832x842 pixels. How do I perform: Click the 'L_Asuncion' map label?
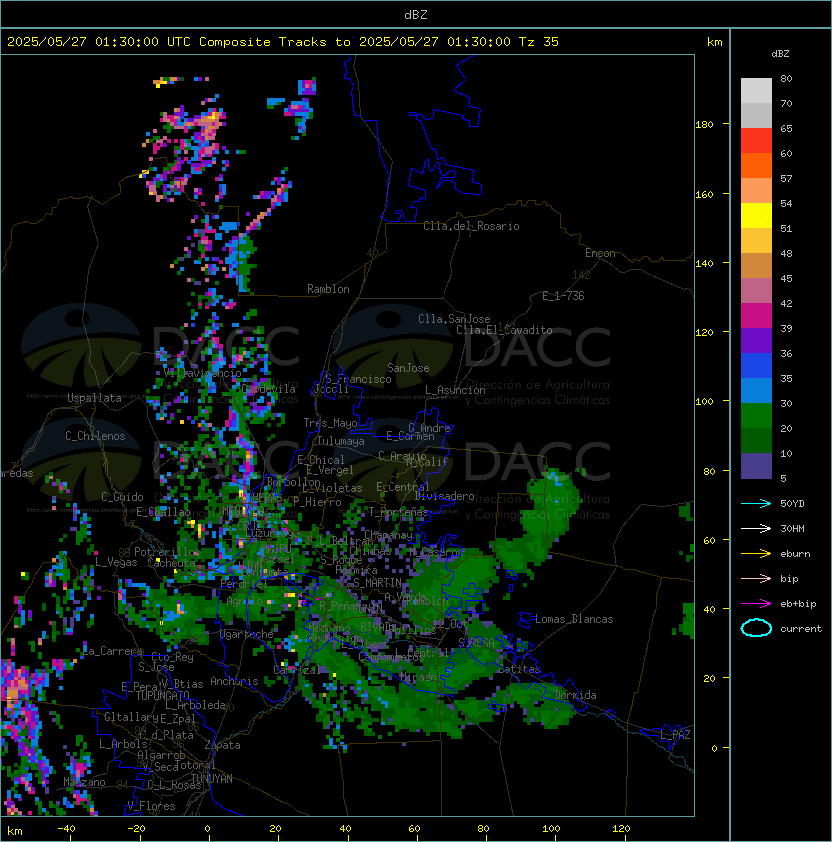[x=455, y=390]
